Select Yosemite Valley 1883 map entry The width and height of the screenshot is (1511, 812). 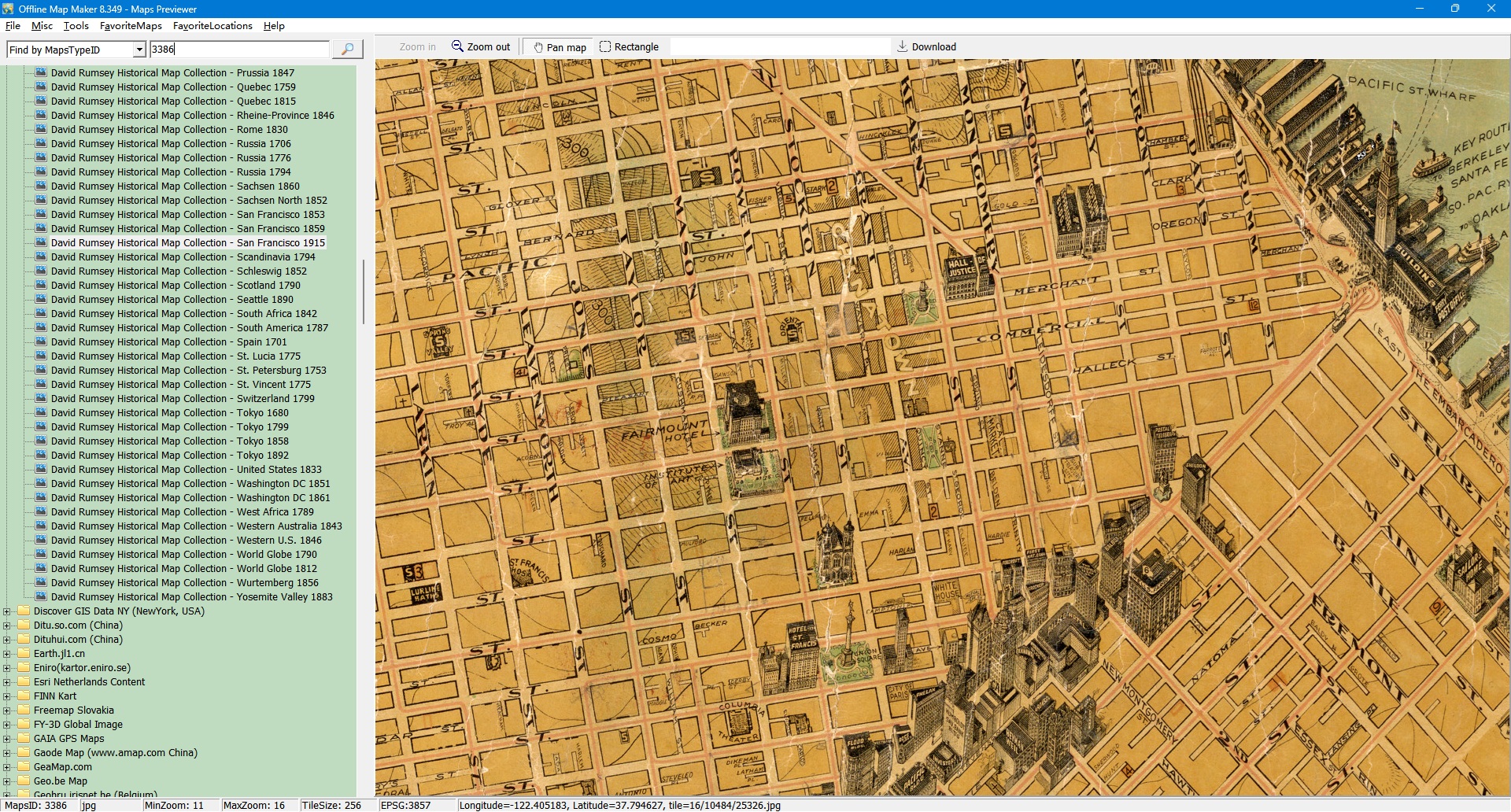(x=191, y=597)
